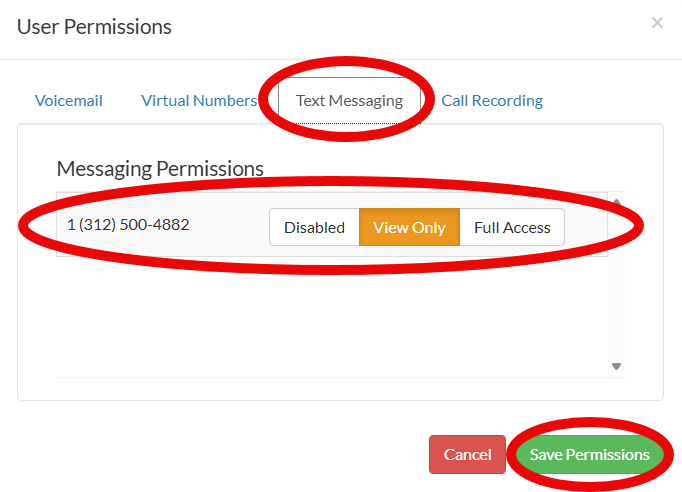Grant Full Access for messaging
Viewport: 682px width, 492px height.
[x=512, y=227]
